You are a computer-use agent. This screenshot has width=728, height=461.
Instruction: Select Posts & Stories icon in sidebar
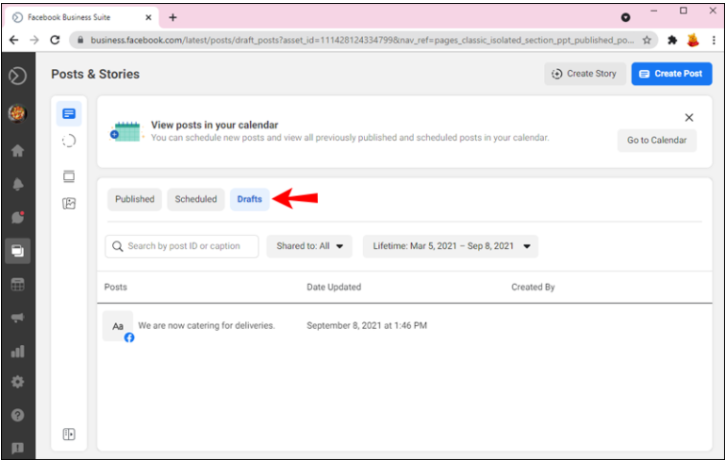pos(18,251)
